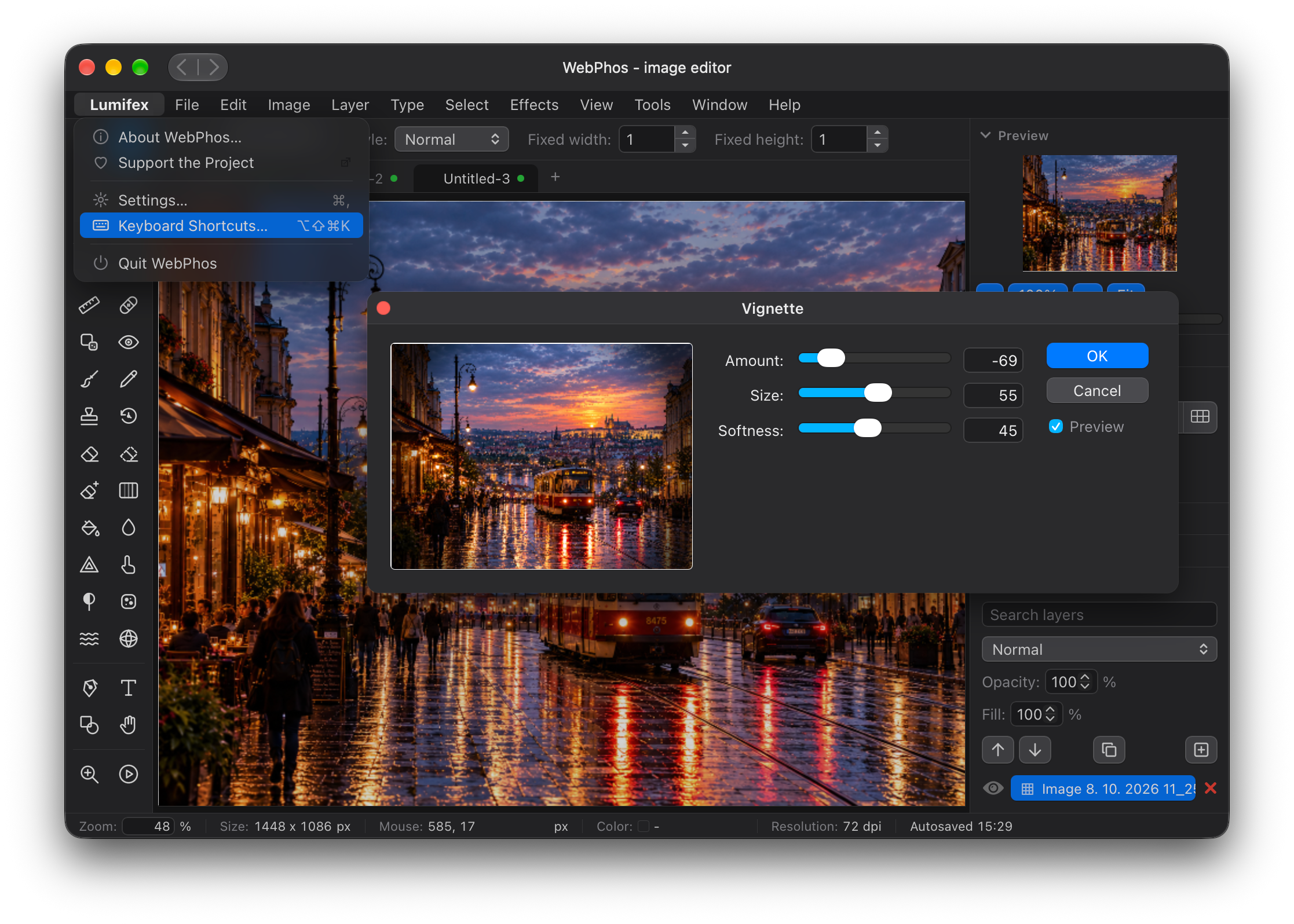Select the Clone Stamp tool
1294x924 pixels.
pyautogui.click(x=89, y=416)
